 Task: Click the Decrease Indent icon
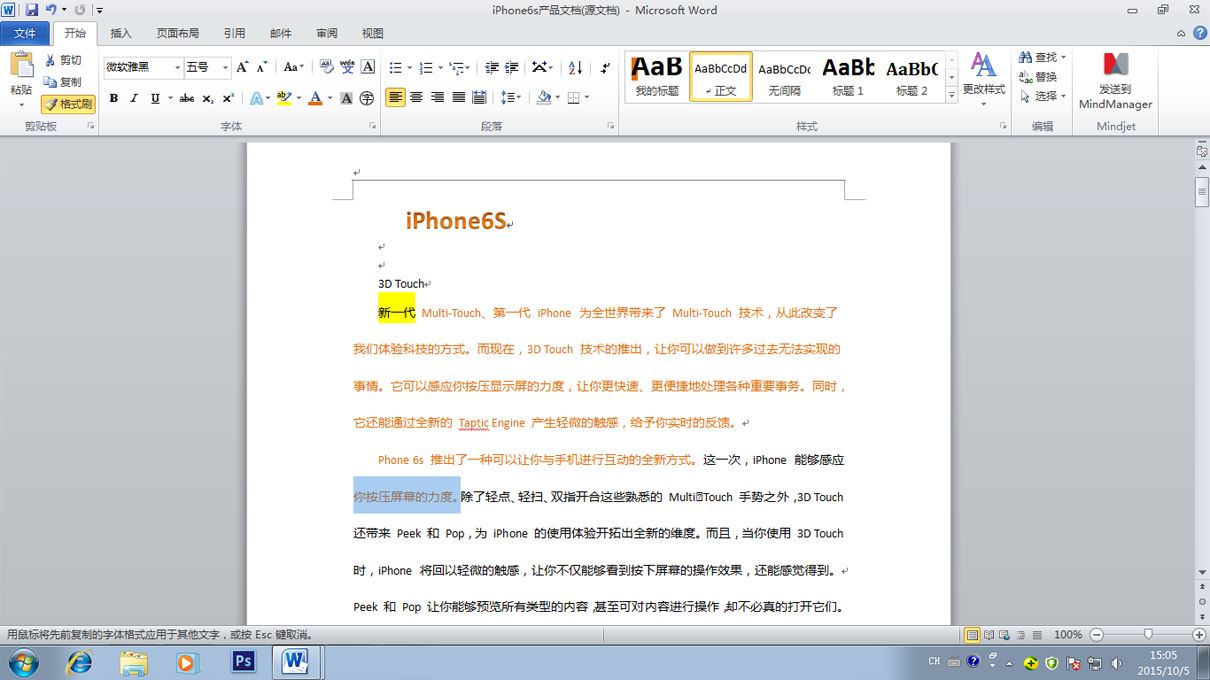491,67
